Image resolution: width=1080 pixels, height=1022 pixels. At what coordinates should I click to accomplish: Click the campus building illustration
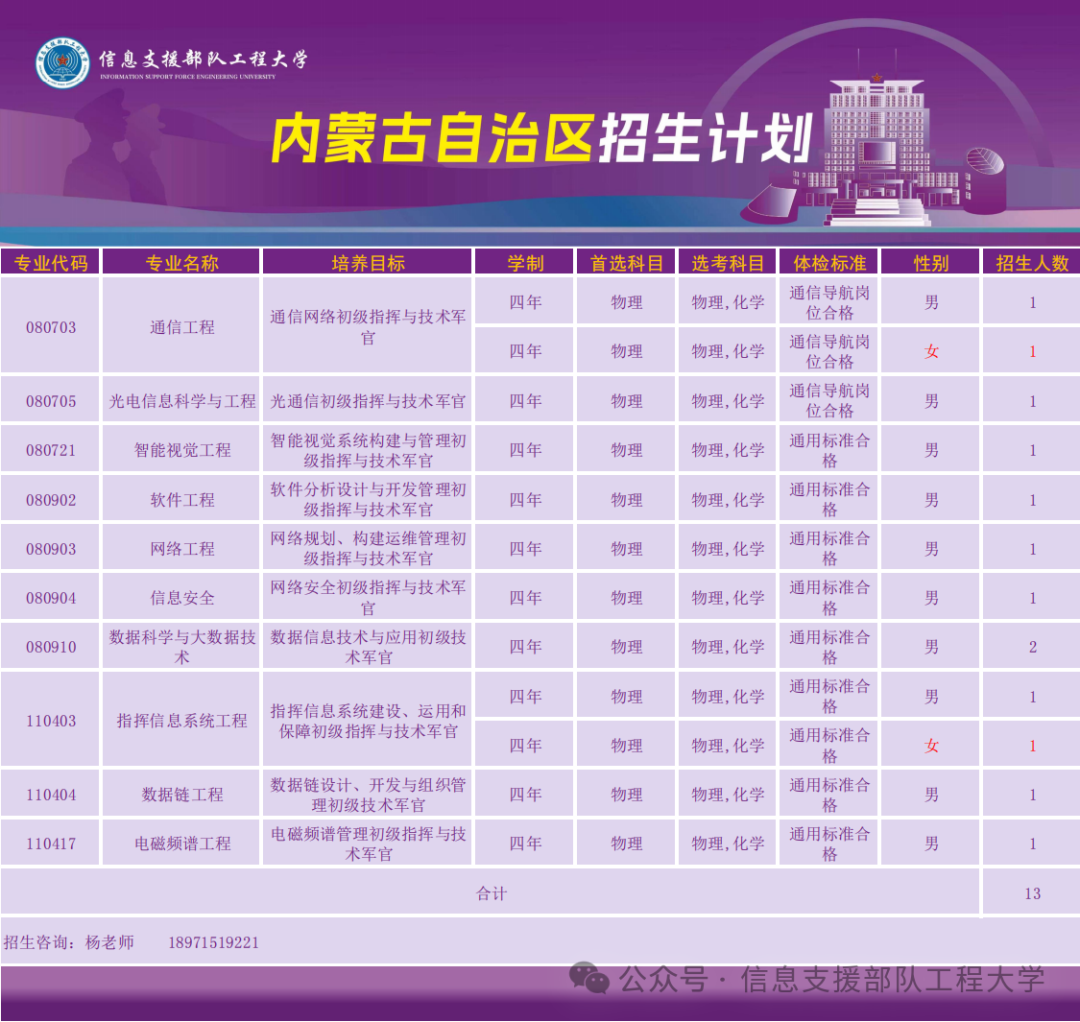pyautogui.click(x=875, y=148)
